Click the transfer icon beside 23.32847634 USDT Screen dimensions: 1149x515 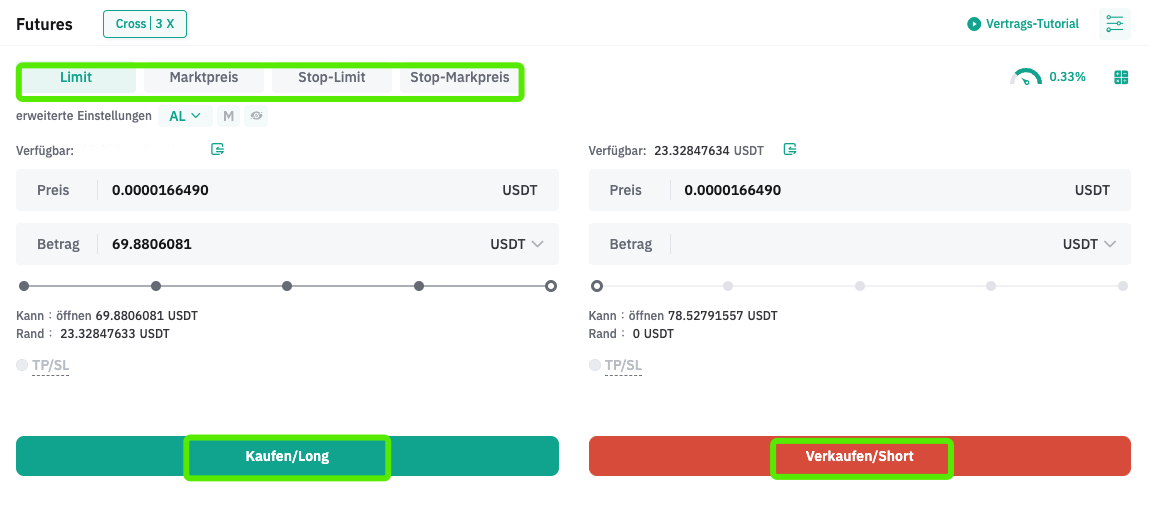coord(790,149)
